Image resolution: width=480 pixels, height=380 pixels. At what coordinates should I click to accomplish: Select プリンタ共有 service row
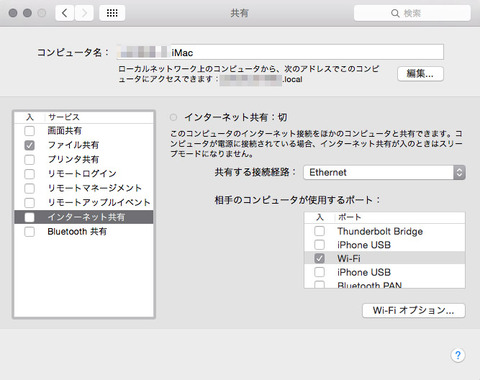84,160
